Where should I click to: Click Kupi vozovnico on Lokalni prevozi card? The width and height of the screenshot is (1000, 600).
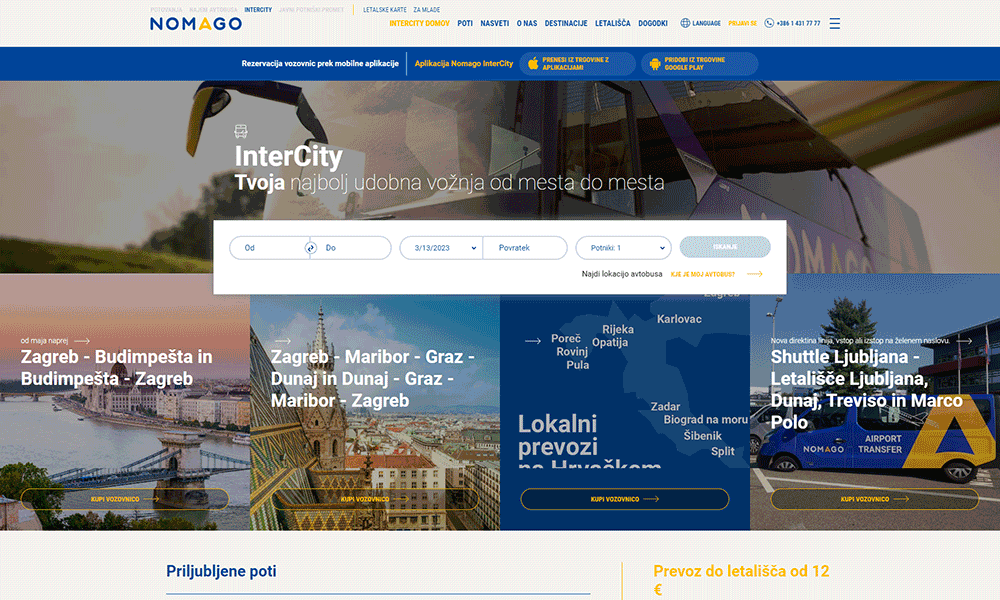[x=625, y=499]
